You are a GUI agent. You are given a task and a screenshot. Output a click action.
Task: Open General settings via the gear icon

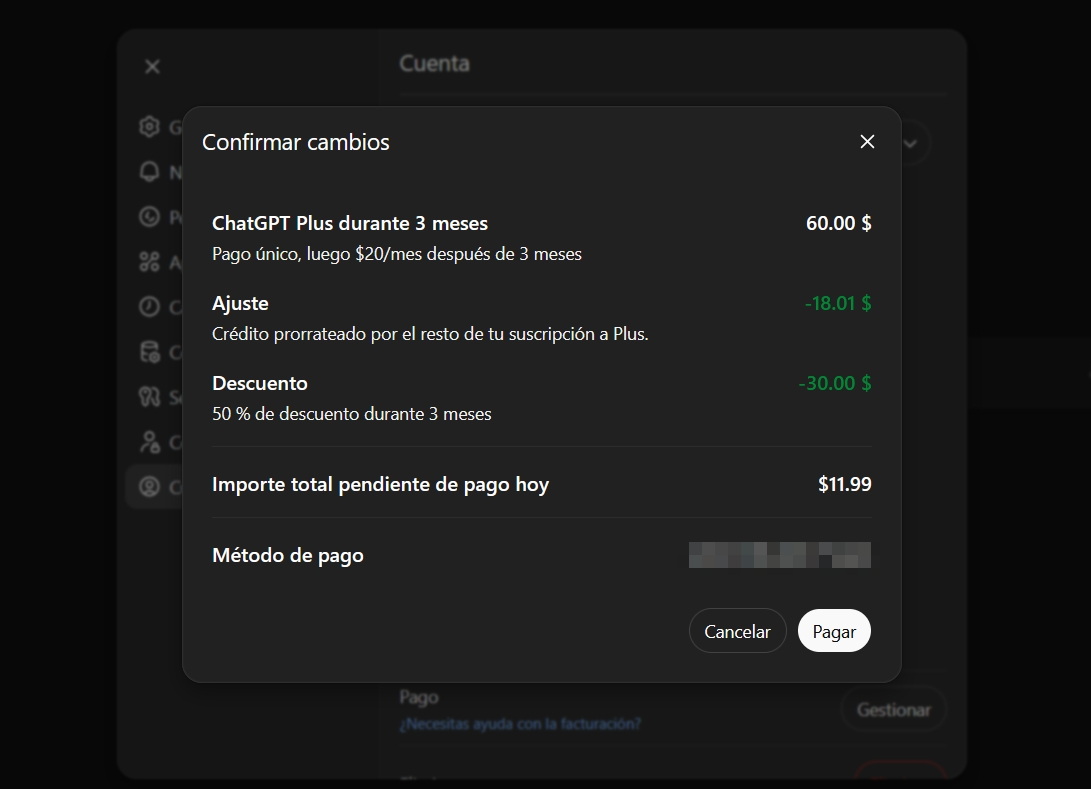point(150,127)
